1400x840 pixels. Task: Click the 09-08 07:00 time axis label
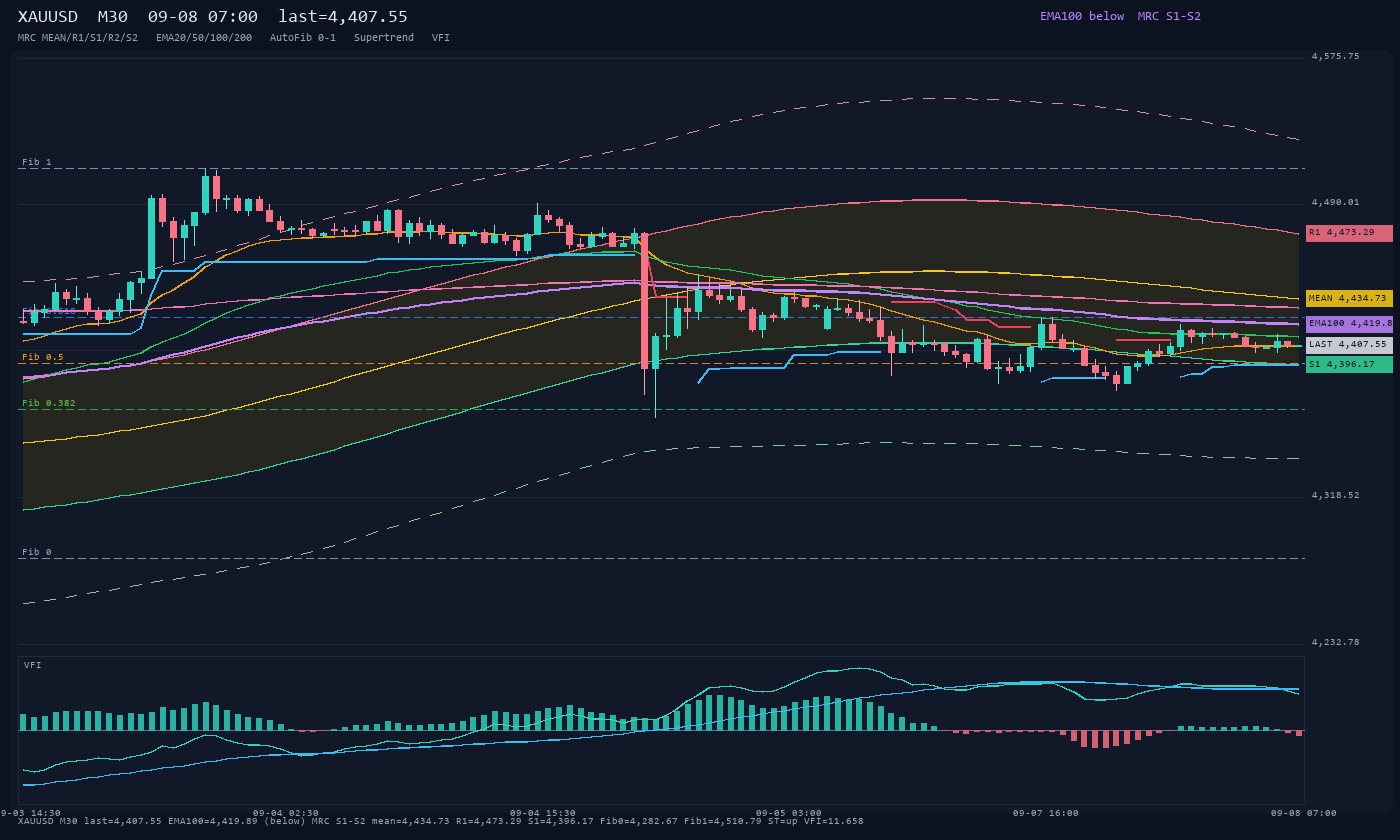[x=1304, y=813]
